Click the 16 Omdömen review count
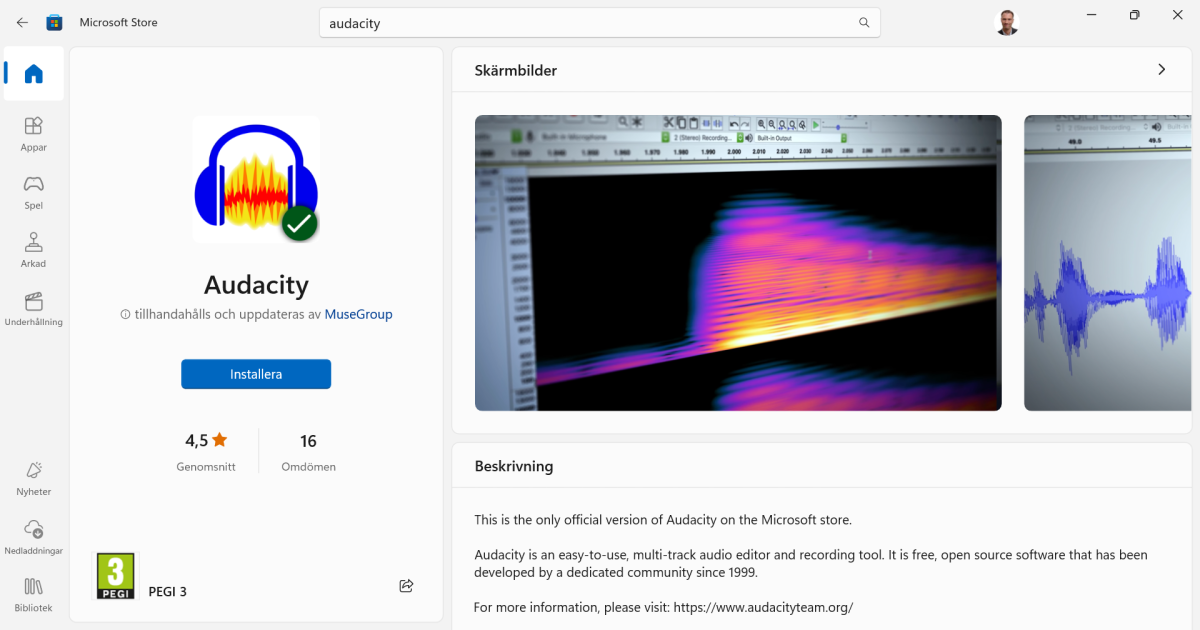The width and height of the screenshot is (1200, 630). click(x=308, y=451)
